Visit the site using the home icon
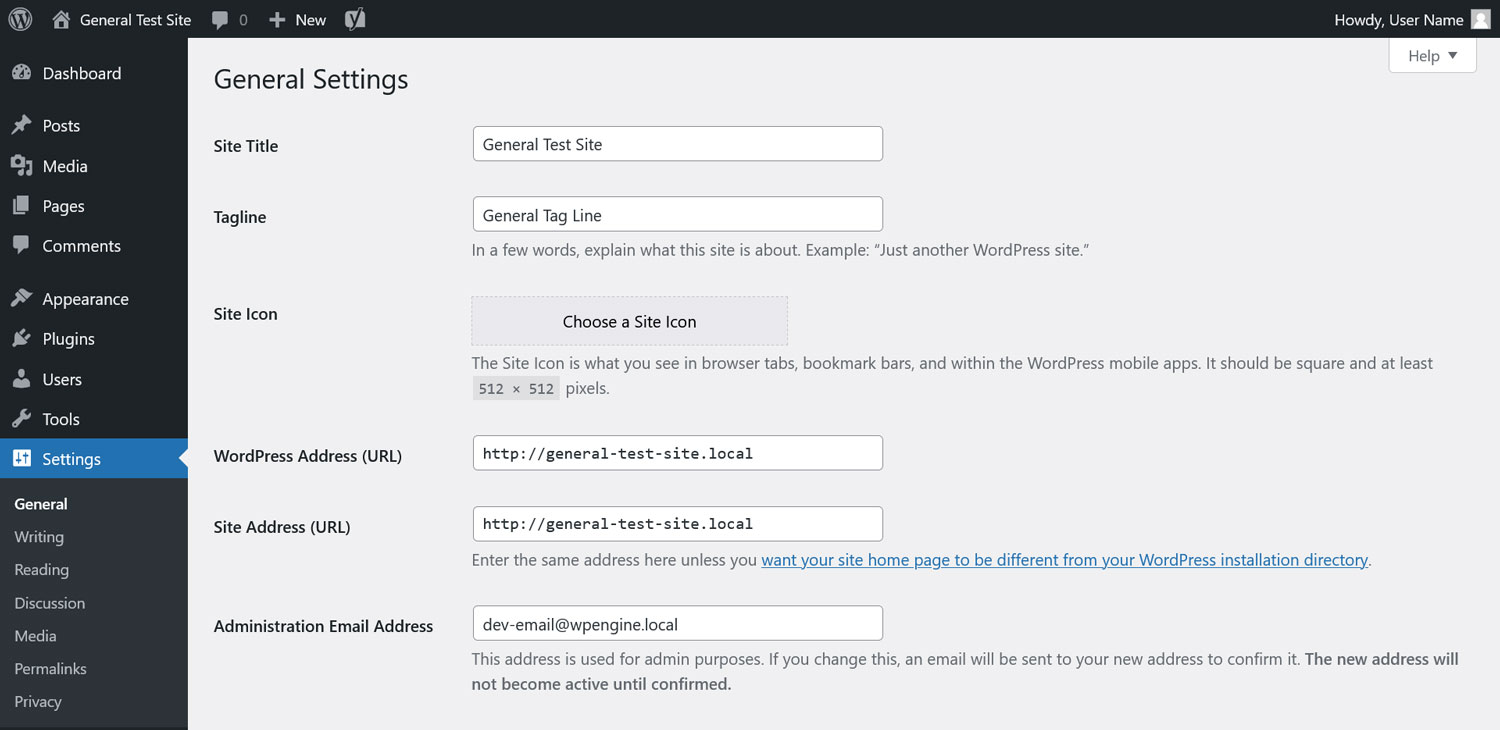1500x730 pixels. [x=60, y=19]
